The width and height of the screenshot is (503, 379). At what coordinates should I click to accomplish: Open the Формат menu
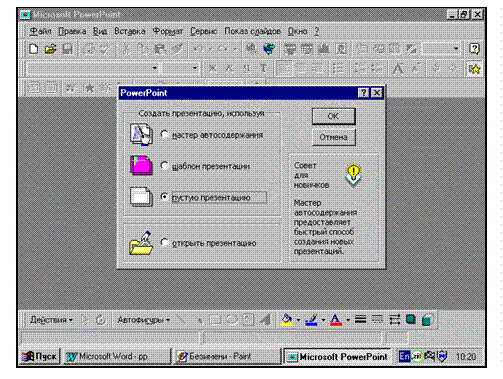click(168, 31)
